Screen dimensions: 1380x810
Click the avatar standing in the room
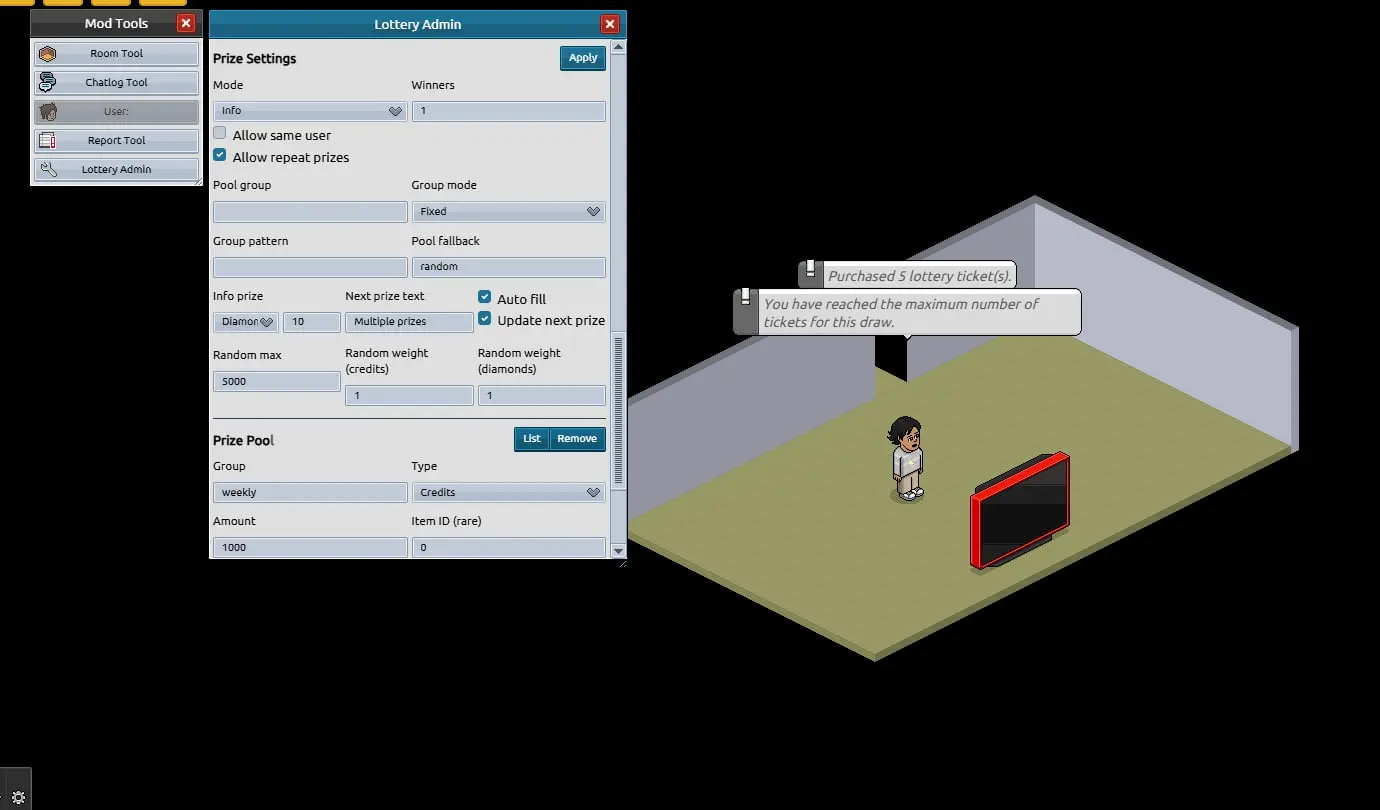point(906,458)
